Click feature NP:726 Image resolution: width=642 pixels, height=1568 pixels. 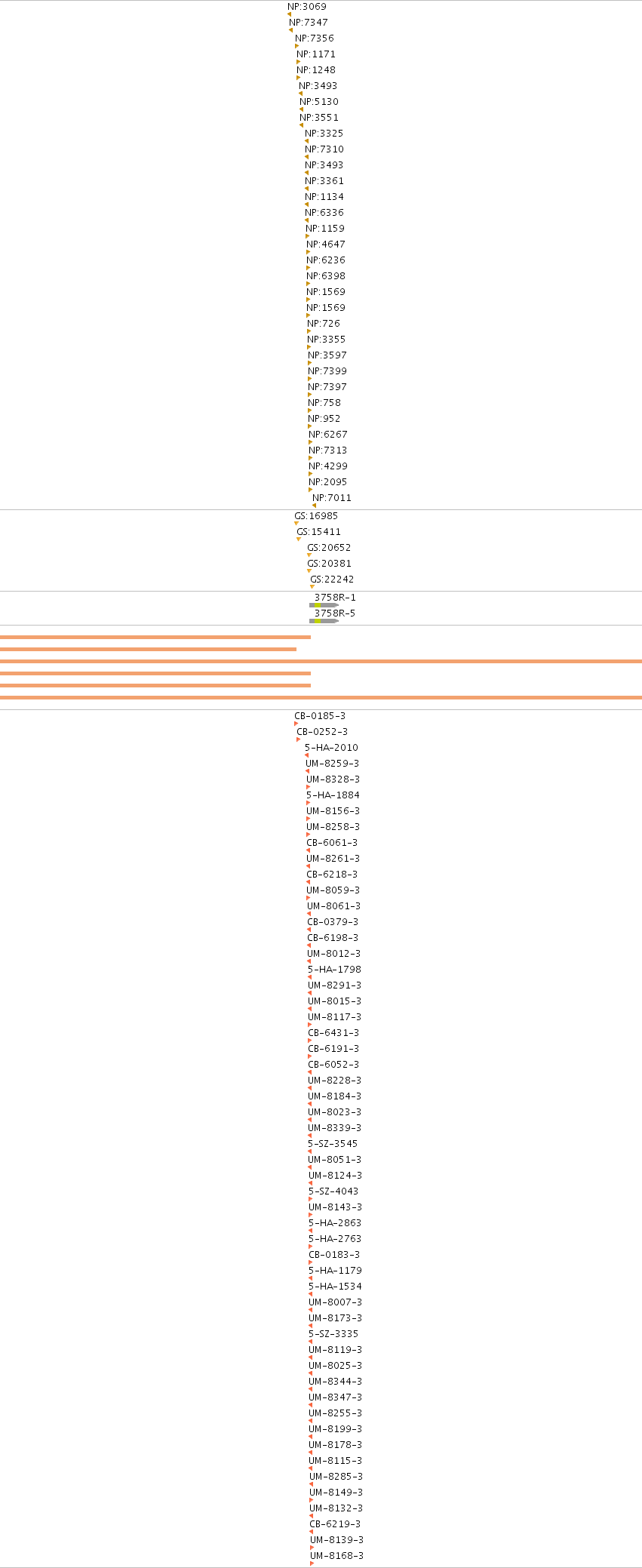tap(324, 324)
